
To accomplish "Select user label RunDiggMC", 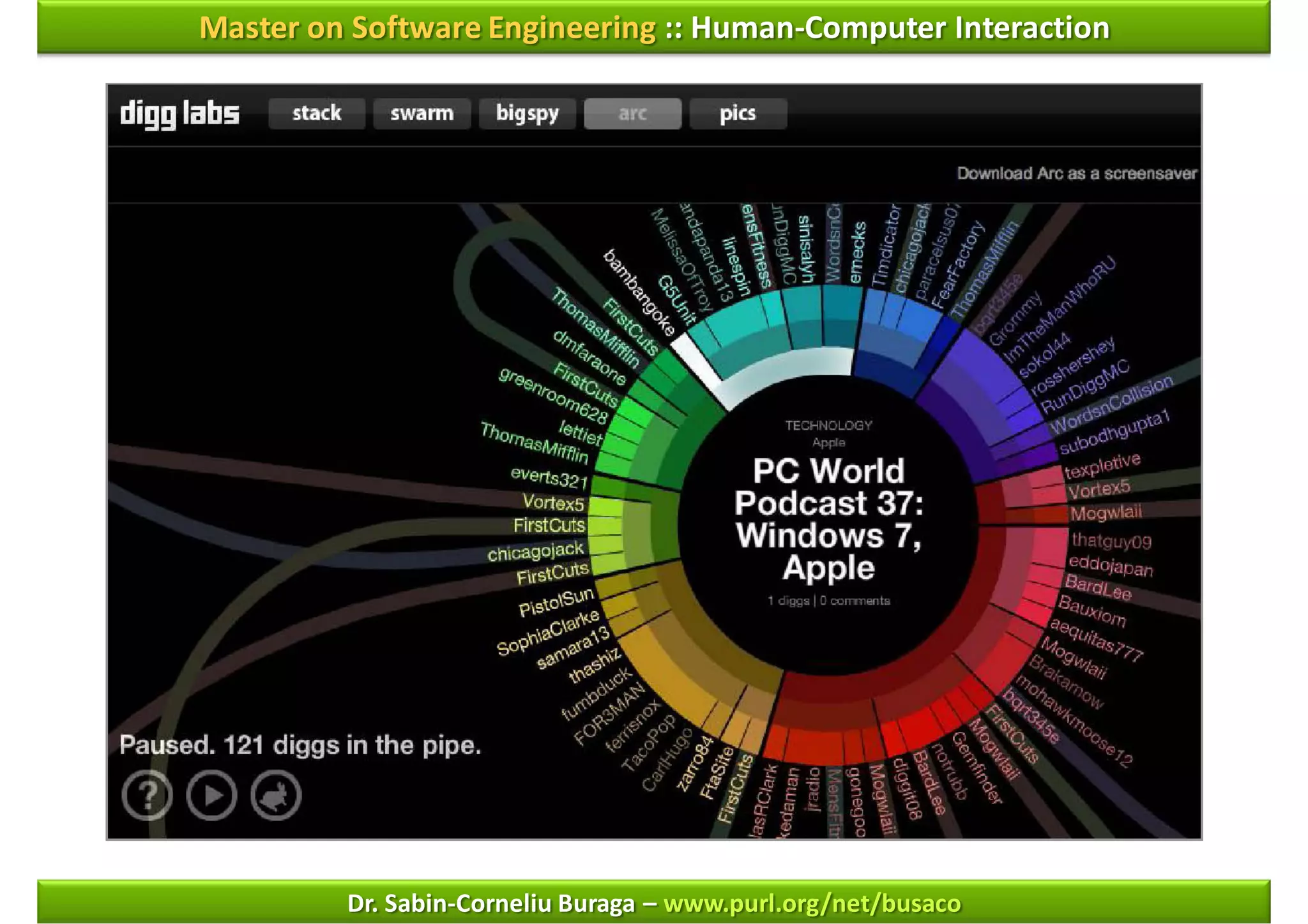I will 1085,386.
